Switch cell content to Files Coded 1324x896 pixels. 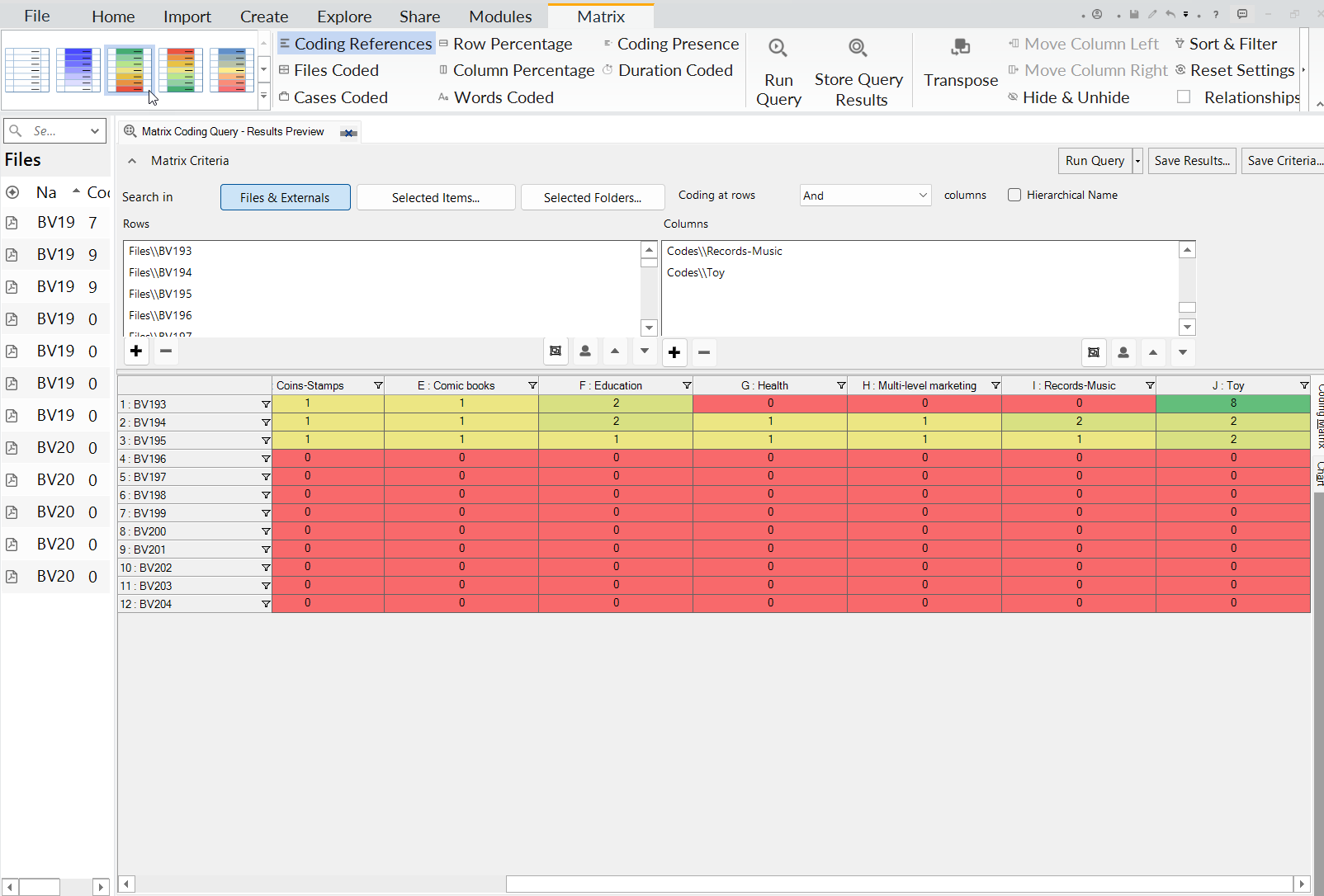329,70
